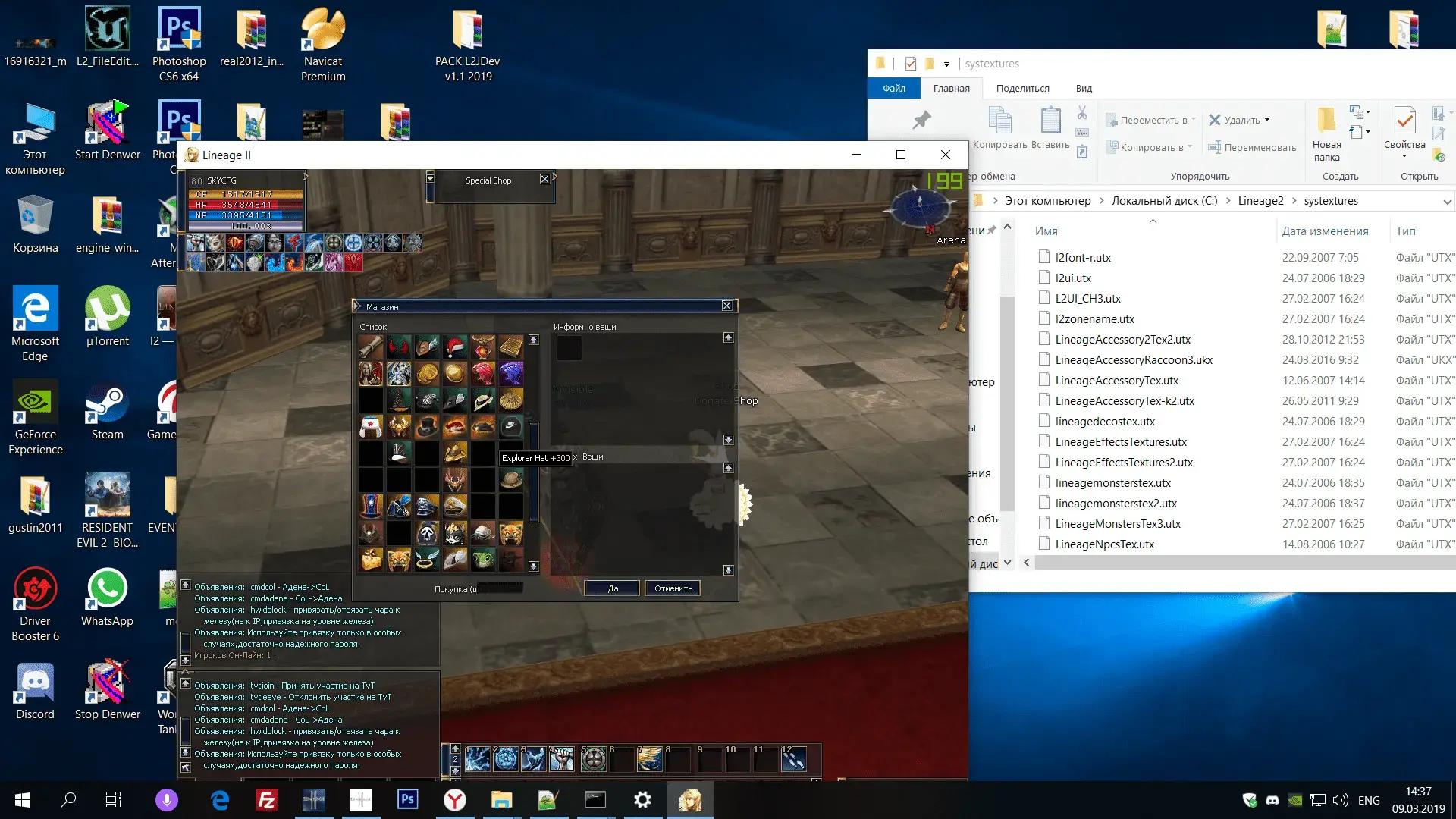Image resolution: width=1456 pixels, height=819 pixels.
Task: Pick the stars-and-stripes top hat
Action: tap(371, 506)
